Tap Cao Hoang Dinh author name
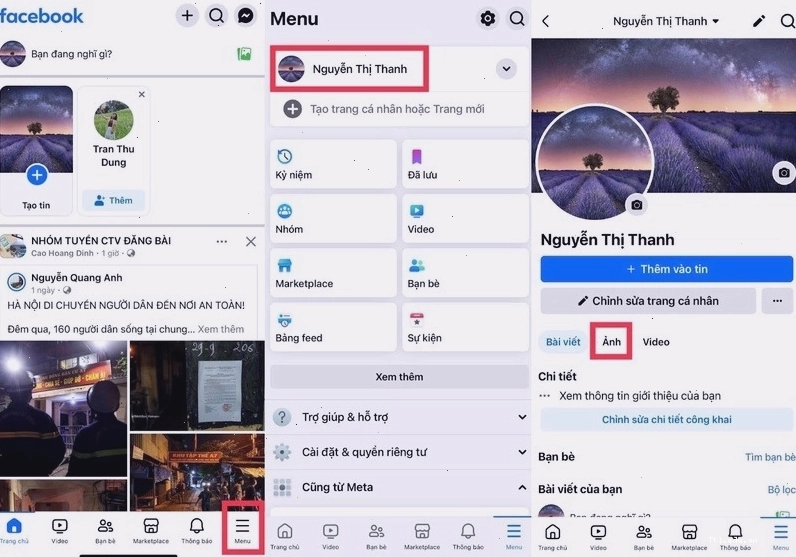The width and height of the screenshot is (796, 557). pyautogui.click(x=62, y=253)
